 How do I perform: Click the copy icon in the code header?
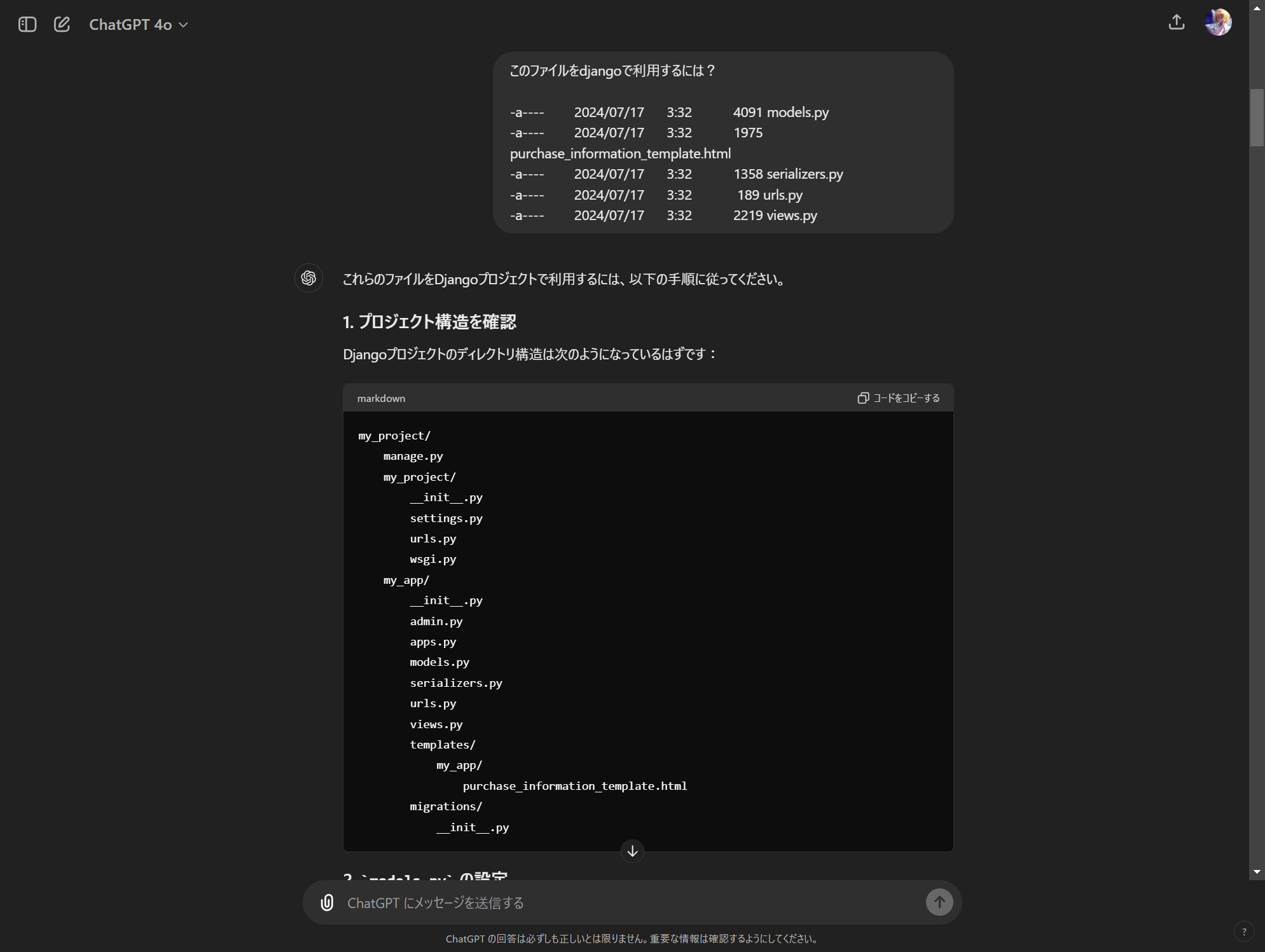[863, 398]
